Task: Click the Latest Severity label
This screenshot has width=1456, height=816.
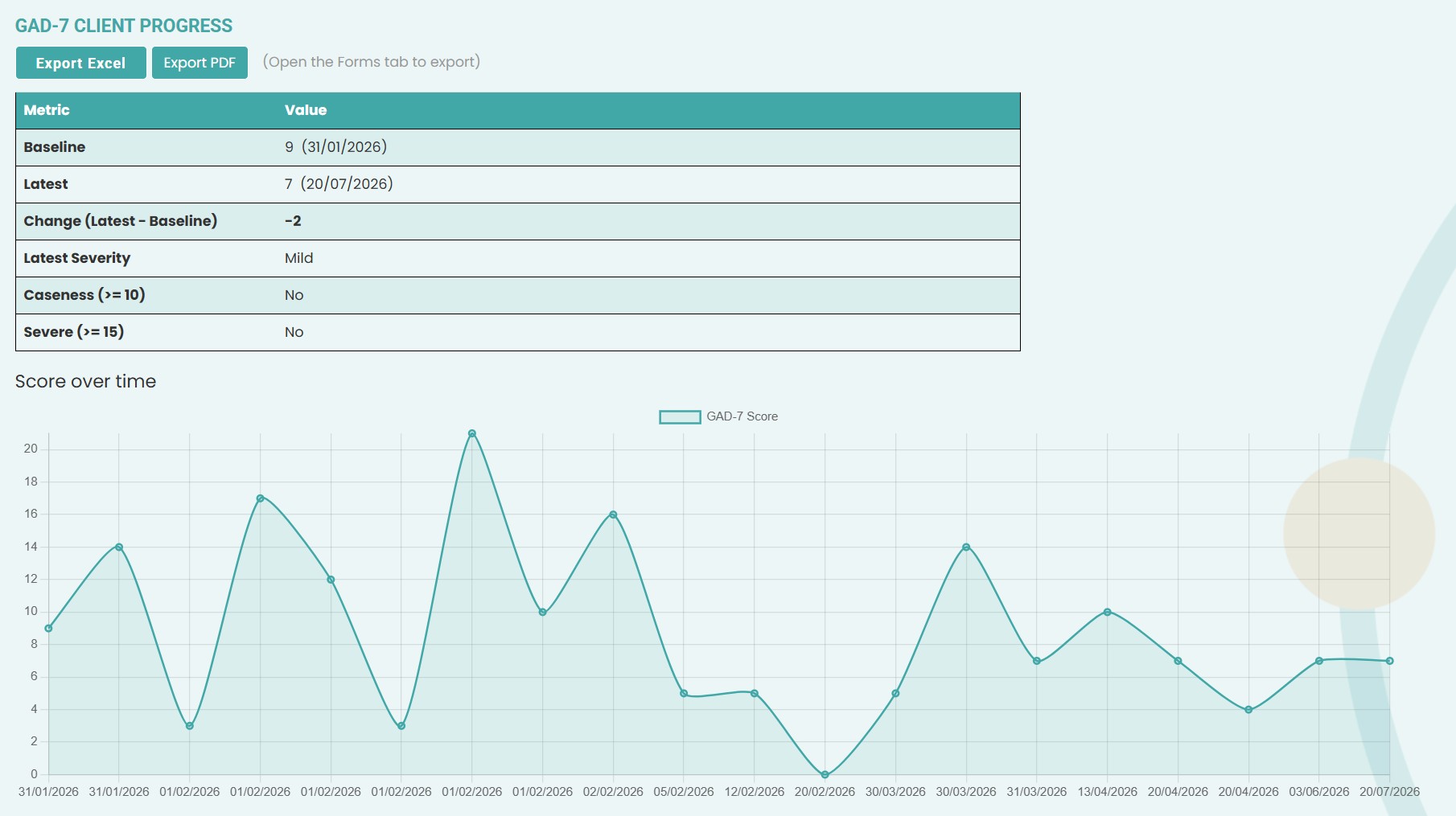Action: click(x=77, y=258)
